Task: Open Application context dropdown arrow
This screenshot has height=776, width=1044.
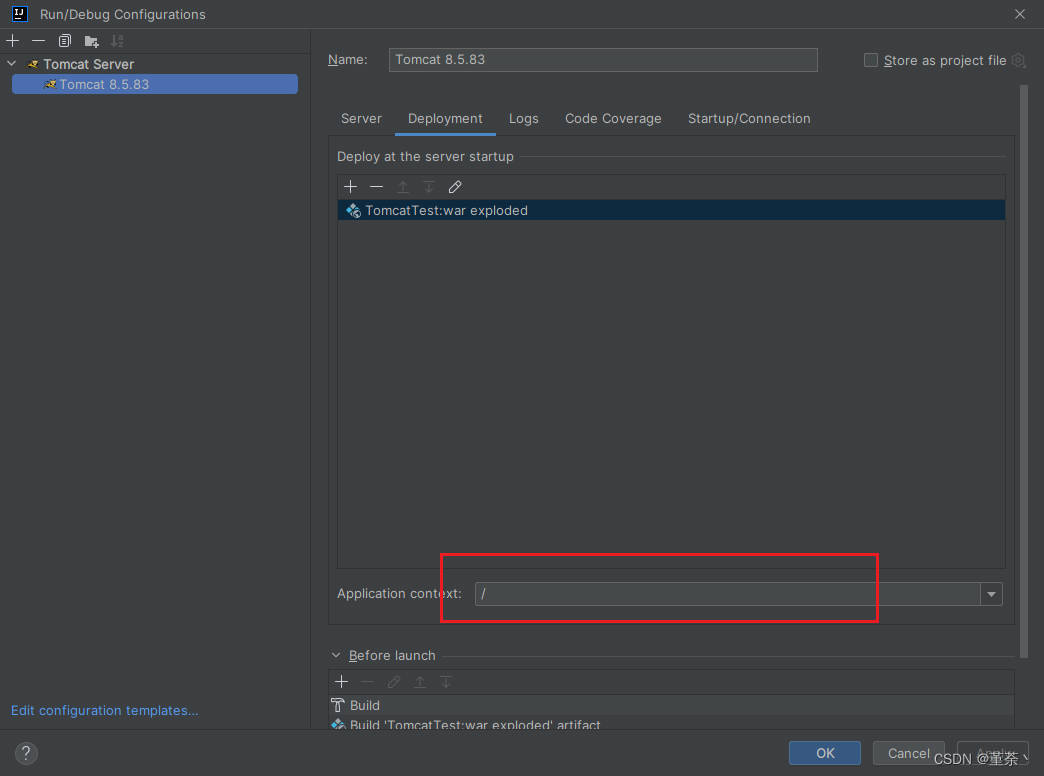Action: 991,593
